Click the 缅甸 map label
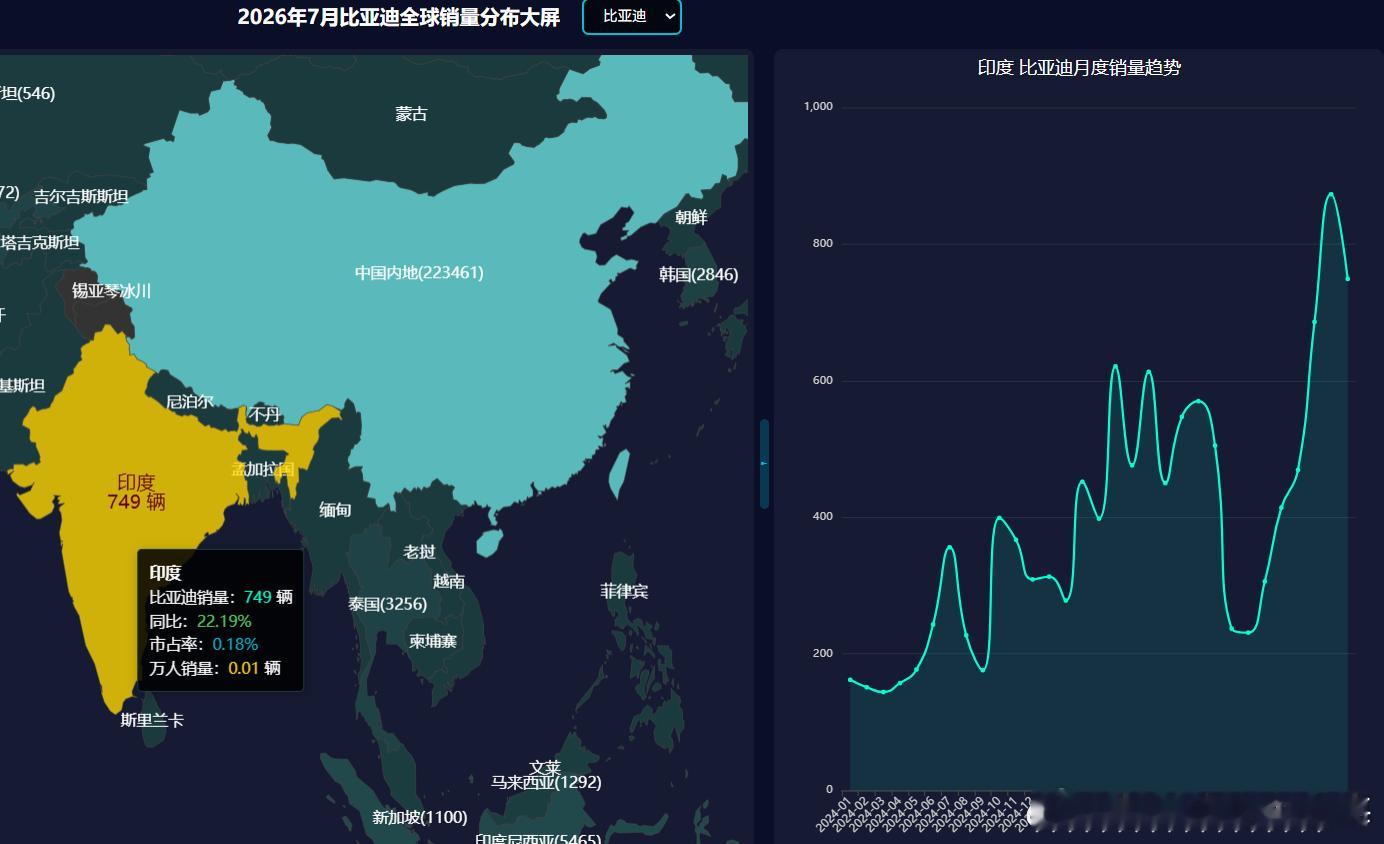This screenshot has height=844, width=1384. (335, 510)
